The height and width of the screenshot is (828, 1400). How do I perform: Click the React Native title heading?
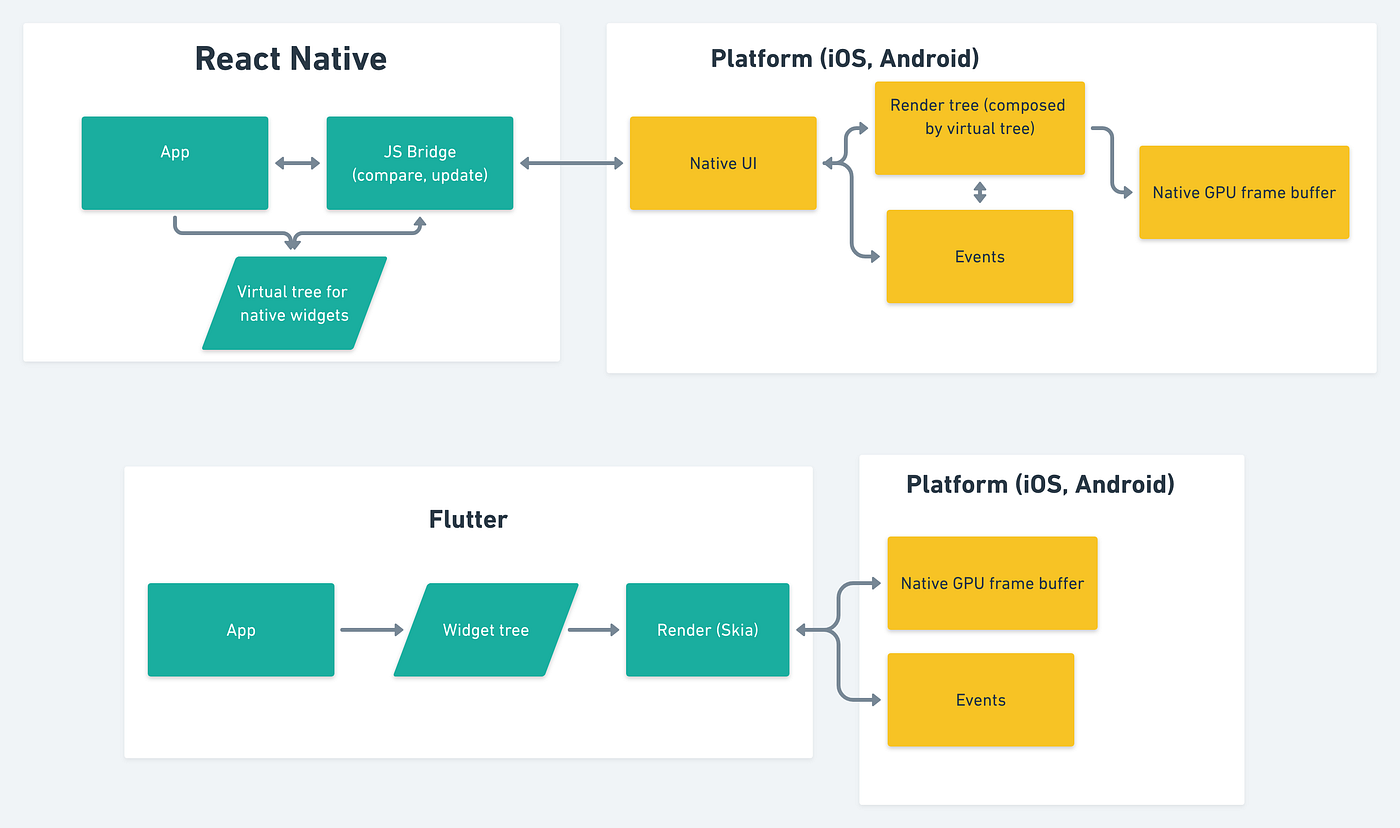[x=290, y=58]
